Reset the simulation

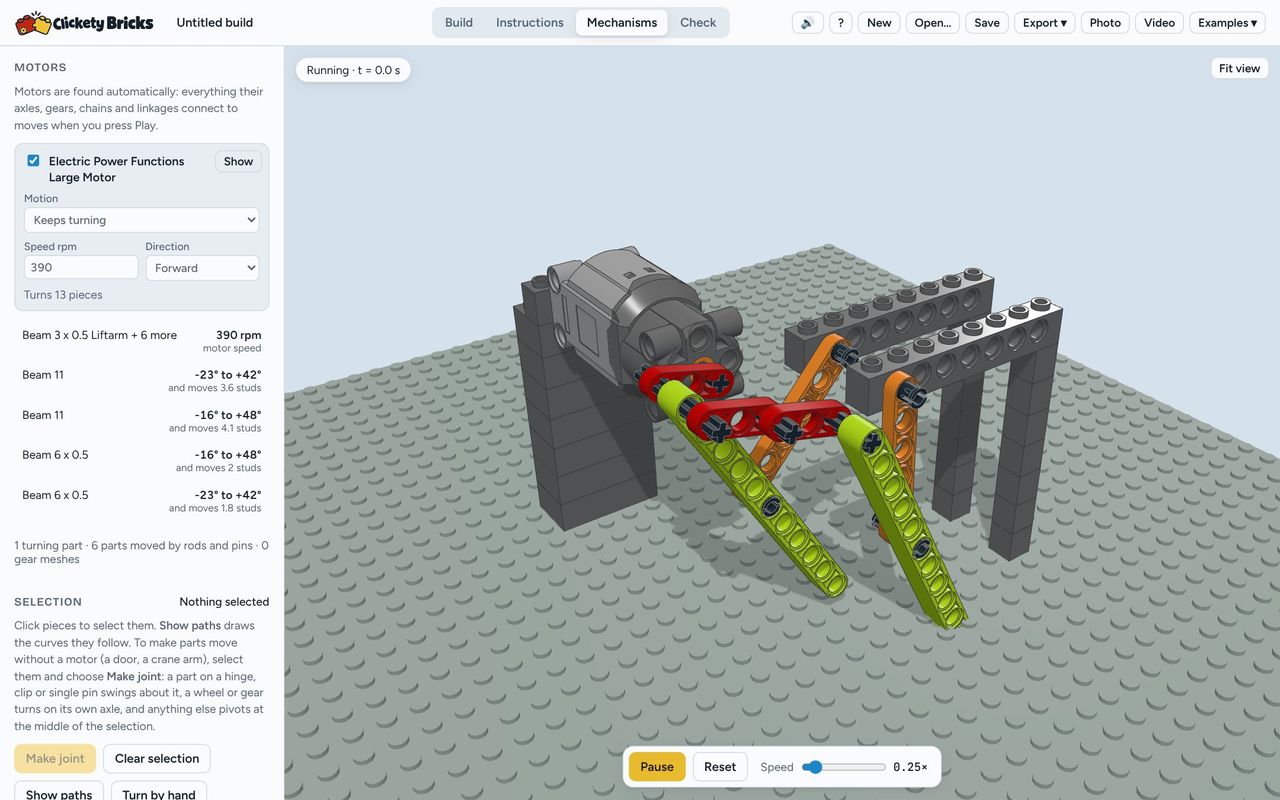pyautogui.click(x=720, y=767)
